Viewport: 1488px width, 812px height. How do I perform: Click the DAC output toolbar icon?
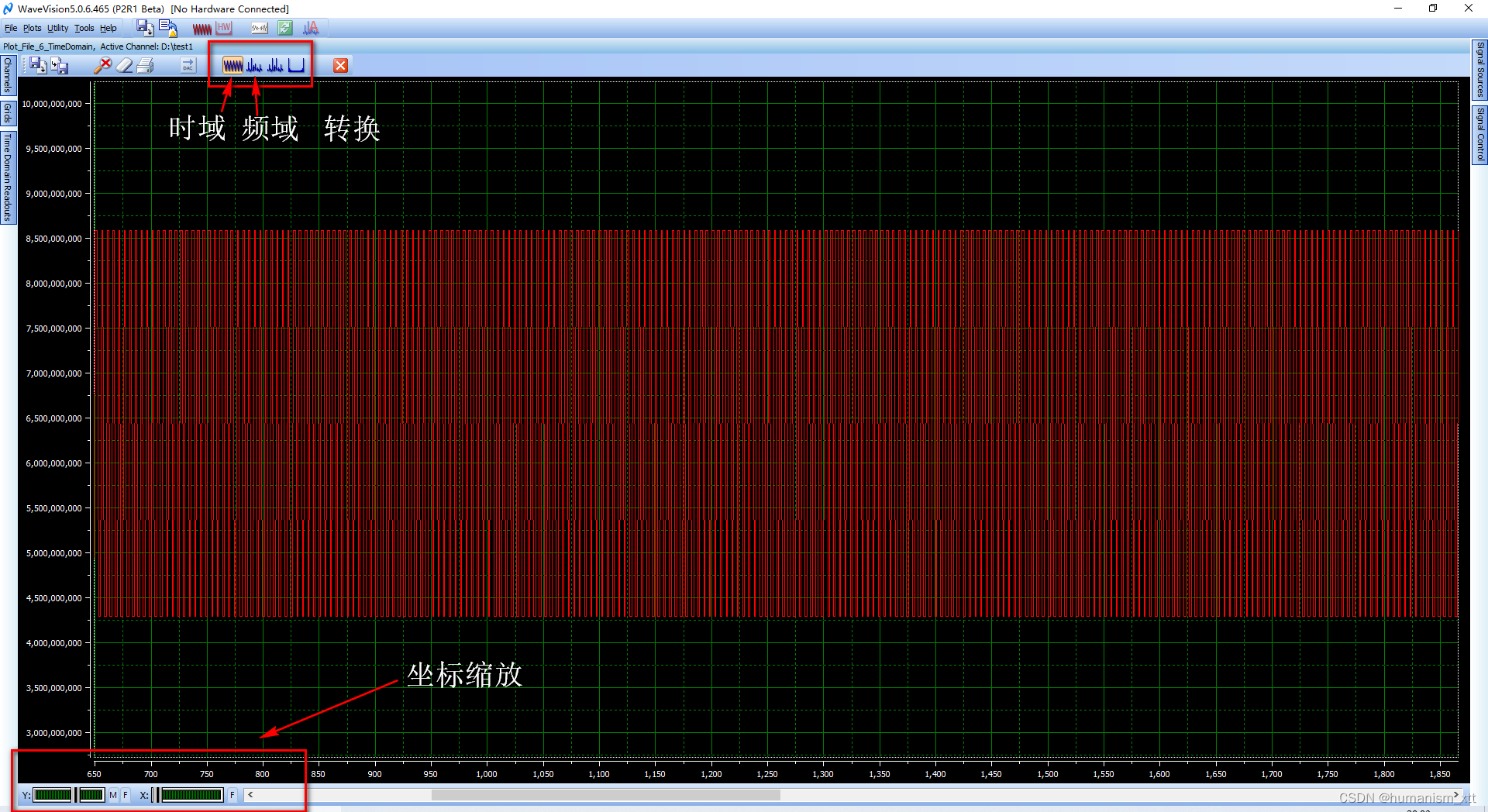click(188, 66)
